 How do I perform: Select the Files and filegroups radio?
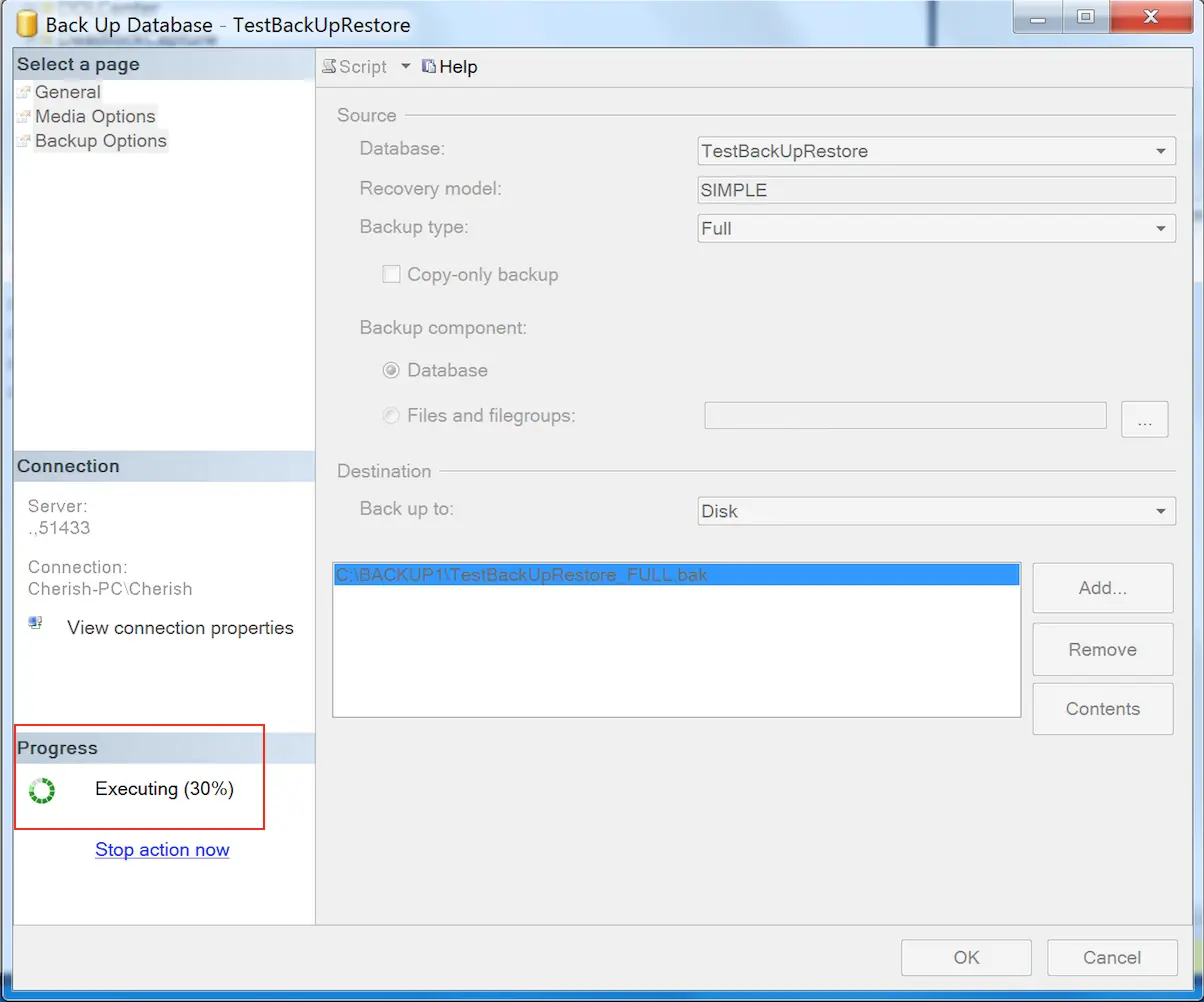(392, 415)
